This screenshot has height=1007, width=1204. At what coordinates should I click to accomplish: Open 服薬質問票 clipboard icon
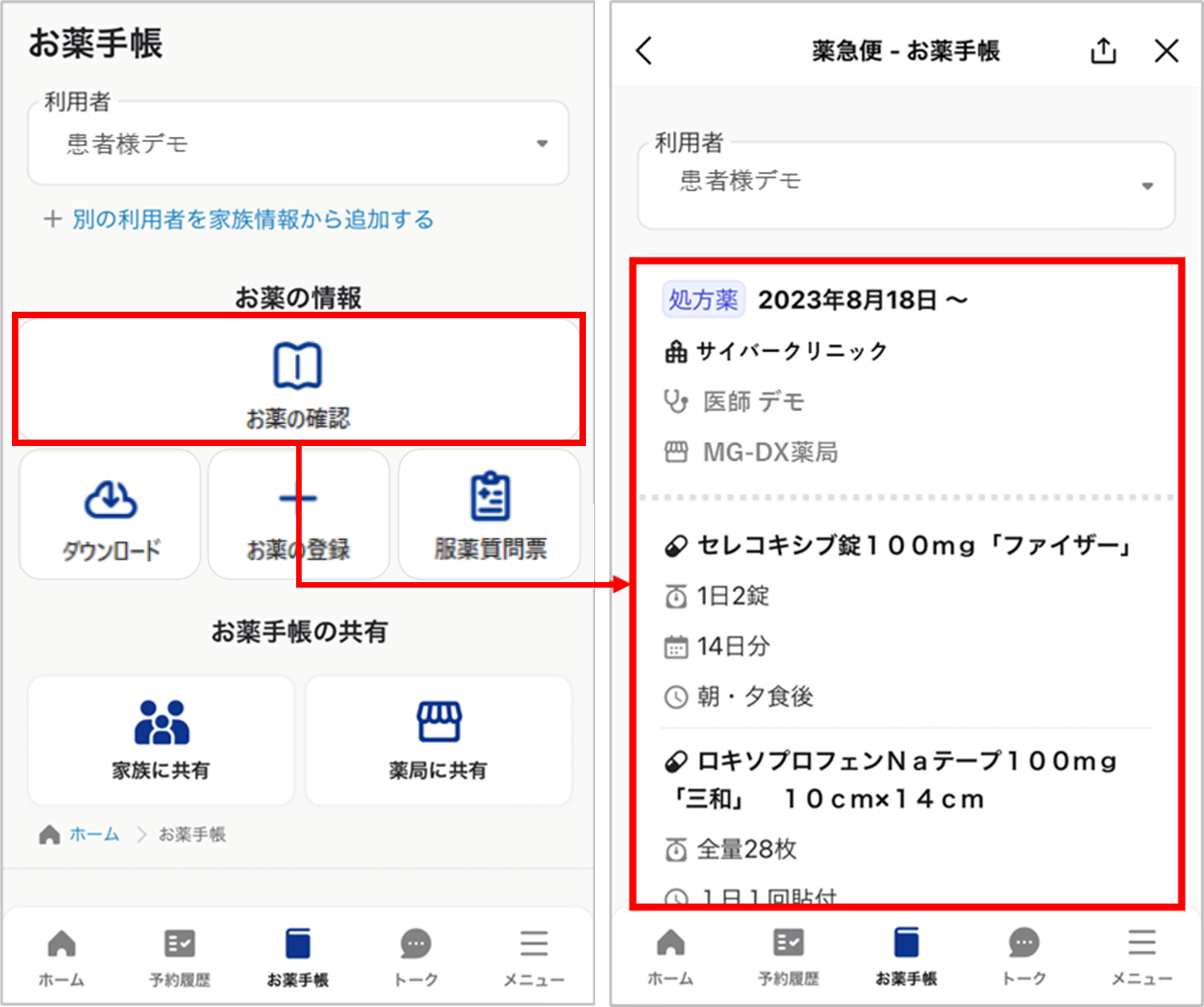489,498
